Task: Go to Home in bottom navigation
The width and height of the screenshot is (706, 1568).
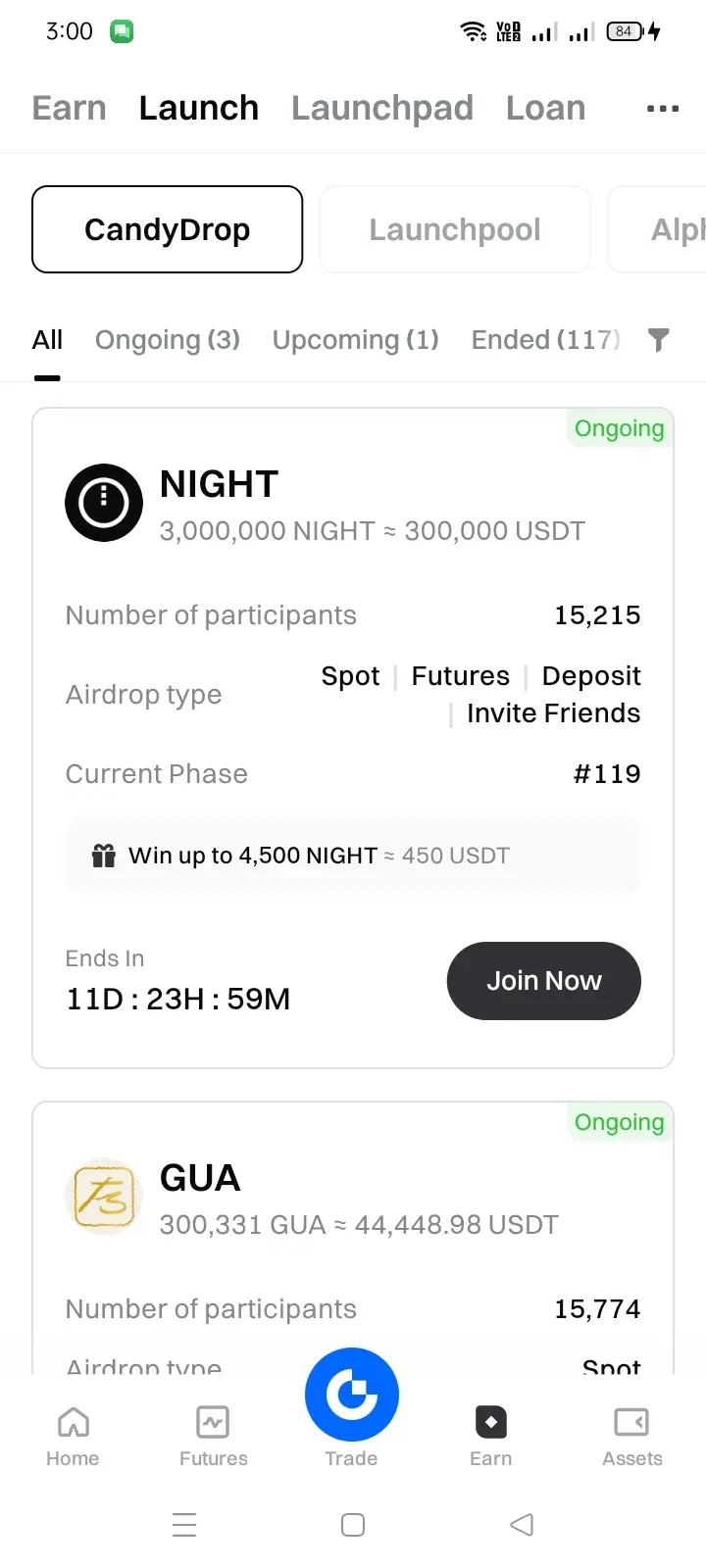Action: pos(73,1437)
